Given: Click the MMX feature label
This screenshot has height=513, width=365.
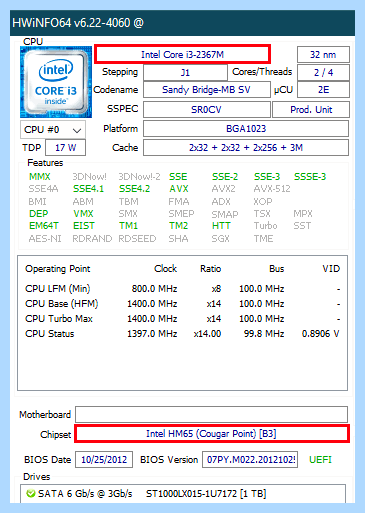Looking at the screenshot, I should 40,177.
